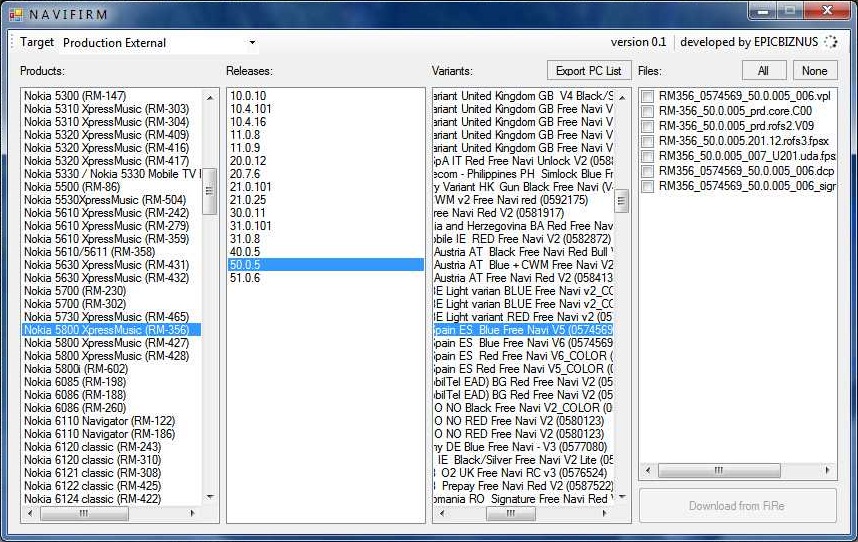Minimize the NAVIFIRM window
Image resolution: width=858 pixels, height=542 pixels.
[763, 11]
